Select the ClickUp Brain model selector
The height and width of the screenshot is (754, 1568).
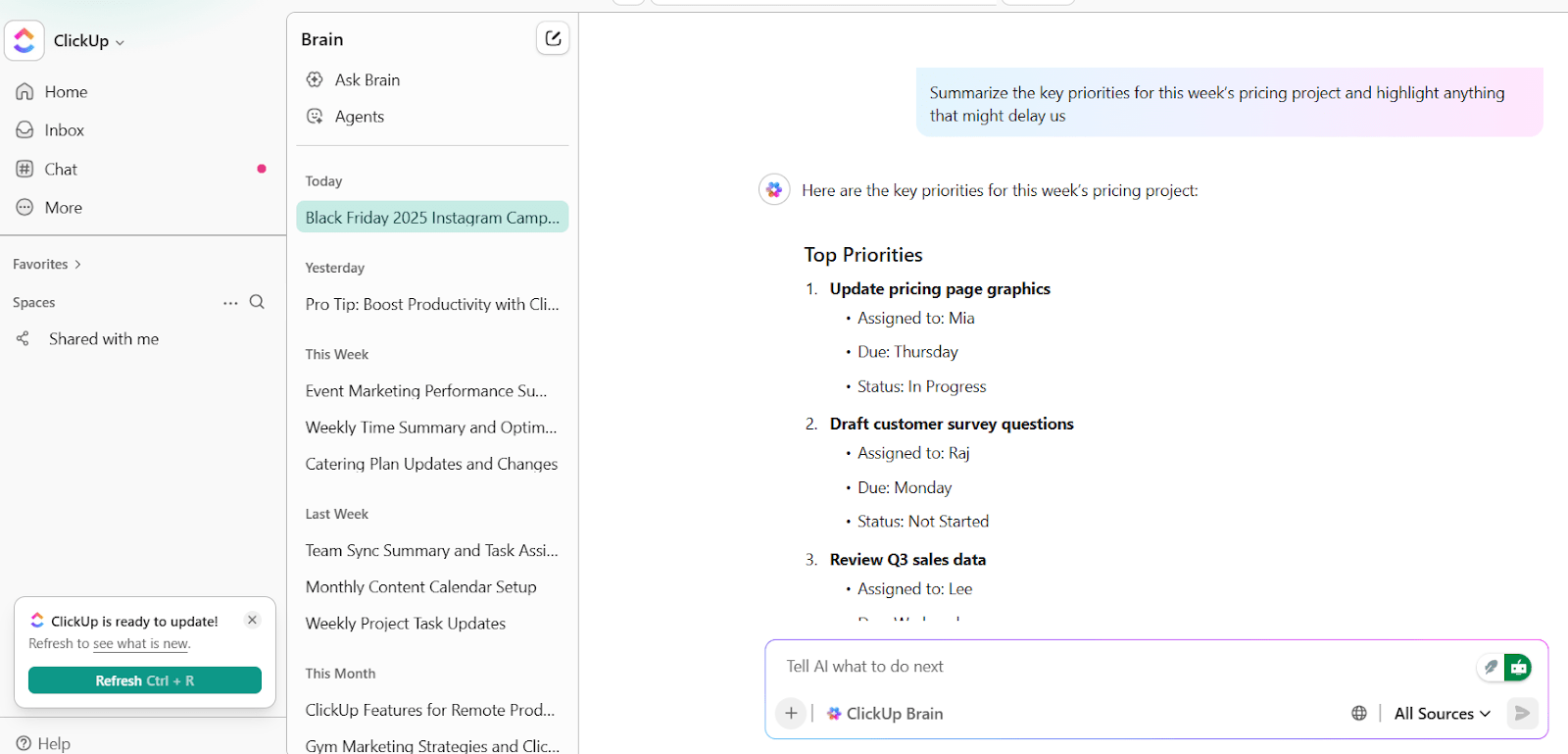885,713
